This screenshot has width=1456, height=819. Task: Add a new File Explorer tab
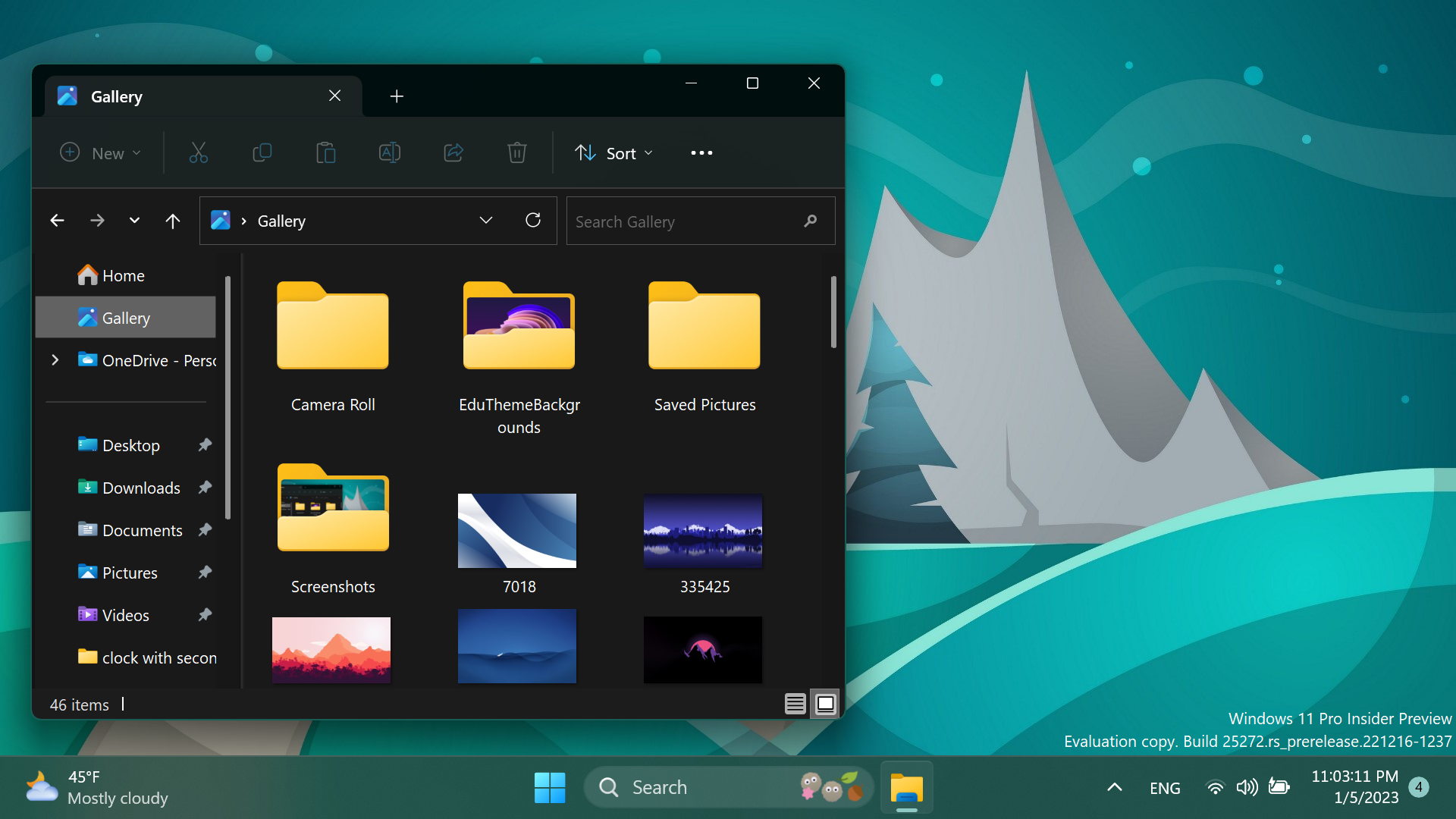pos(396,96)
